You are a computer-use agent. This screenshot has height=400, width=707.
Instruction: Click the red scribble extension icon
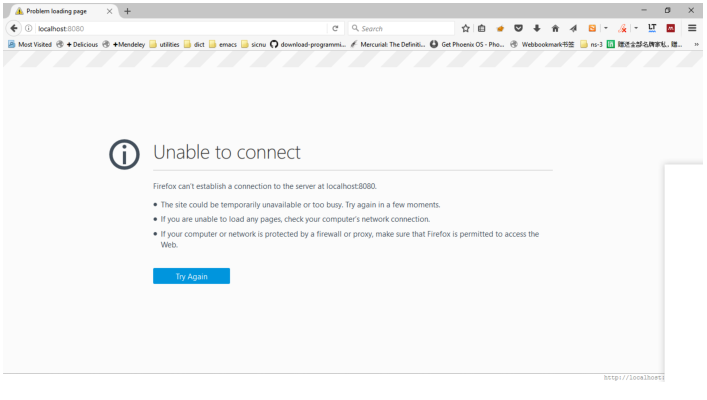point(622,28)
